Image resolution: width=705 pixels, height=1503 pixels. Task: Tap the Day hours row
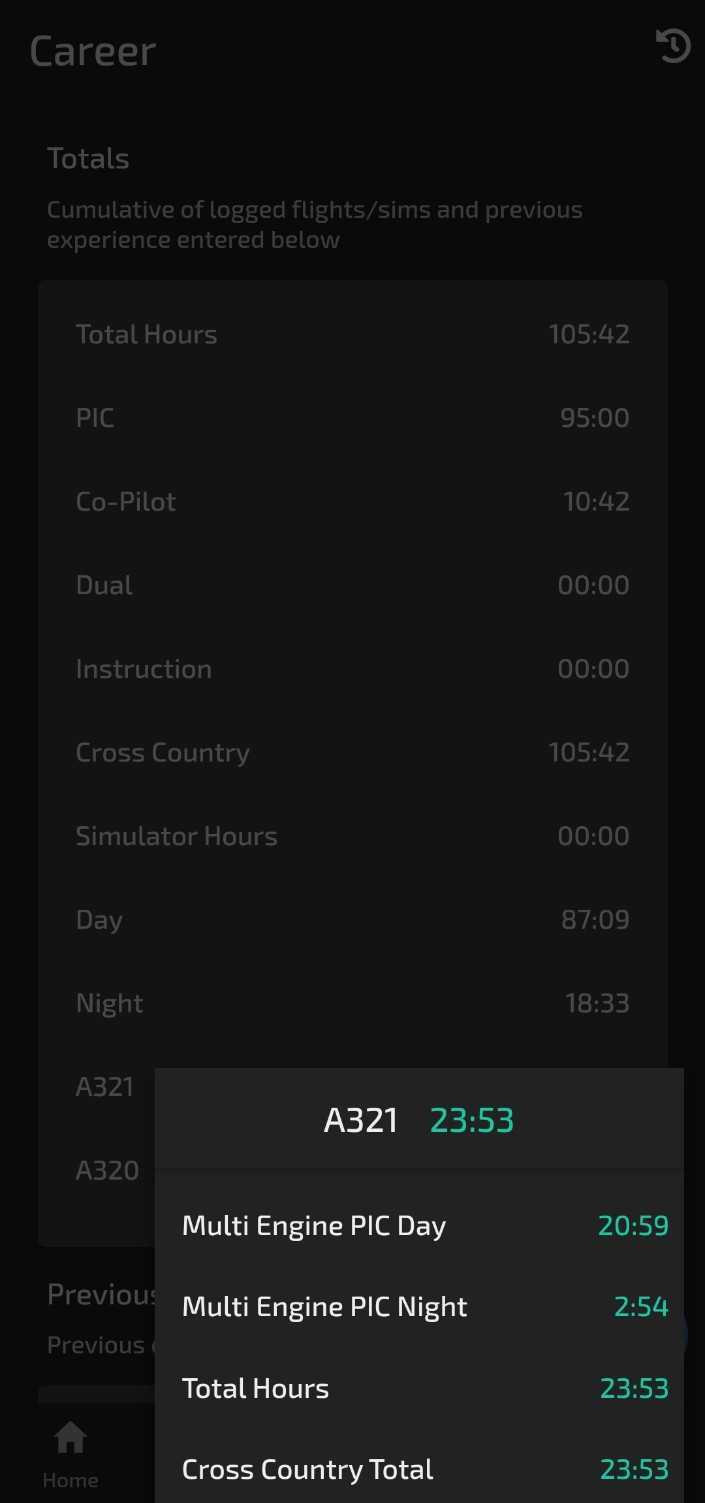(x=352, y=920)
